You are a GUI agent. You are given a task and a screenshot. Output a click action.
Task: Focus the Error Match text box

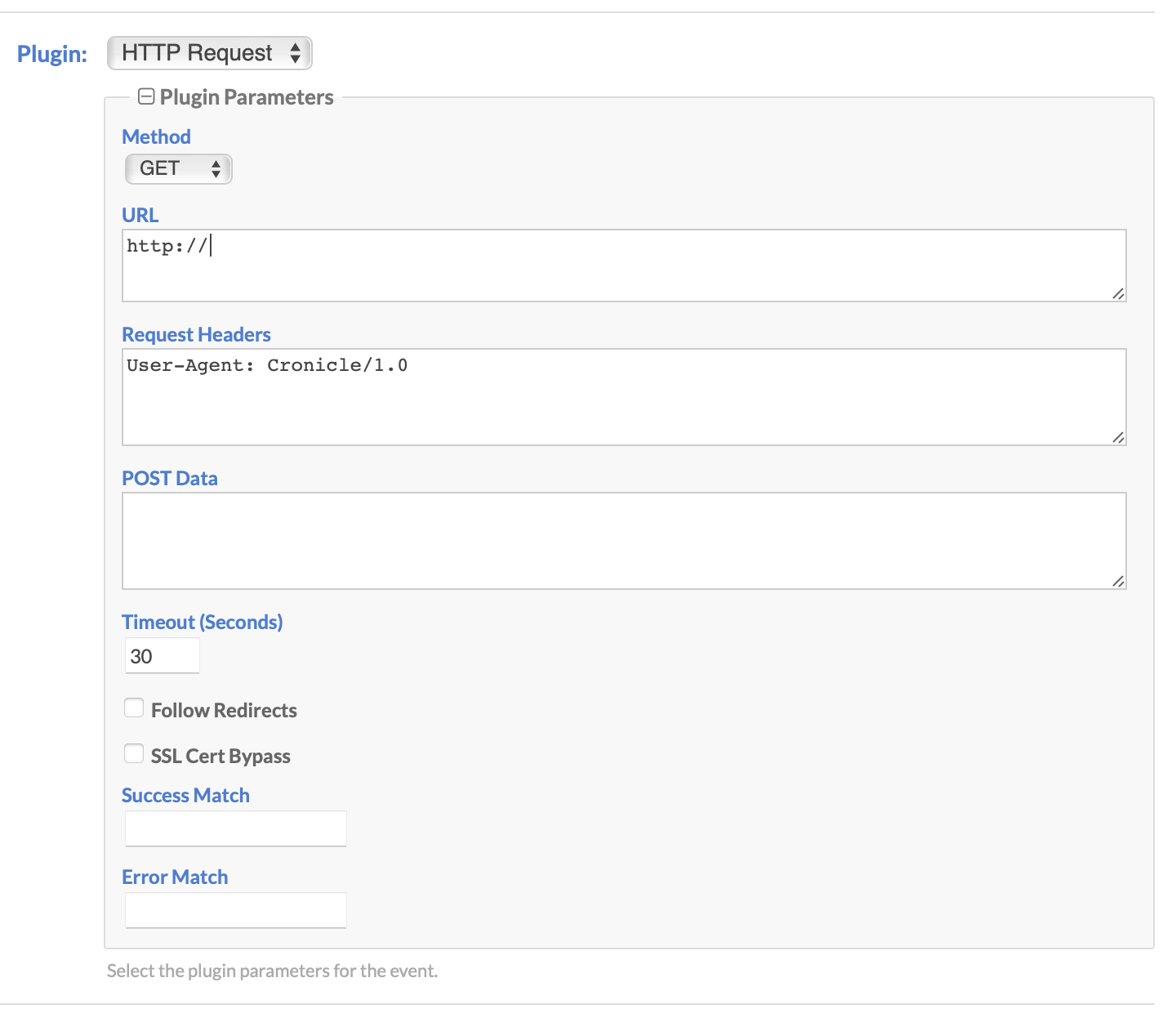[236, 910]
